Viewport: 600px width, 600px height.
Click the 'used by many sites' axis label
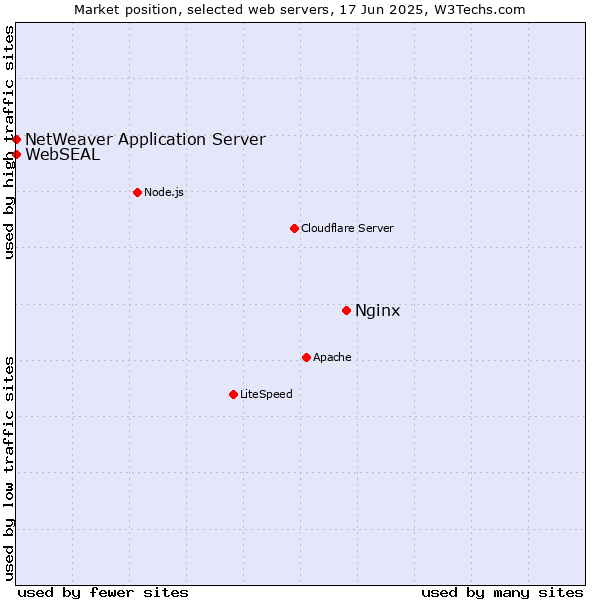(x=502, y=593)
